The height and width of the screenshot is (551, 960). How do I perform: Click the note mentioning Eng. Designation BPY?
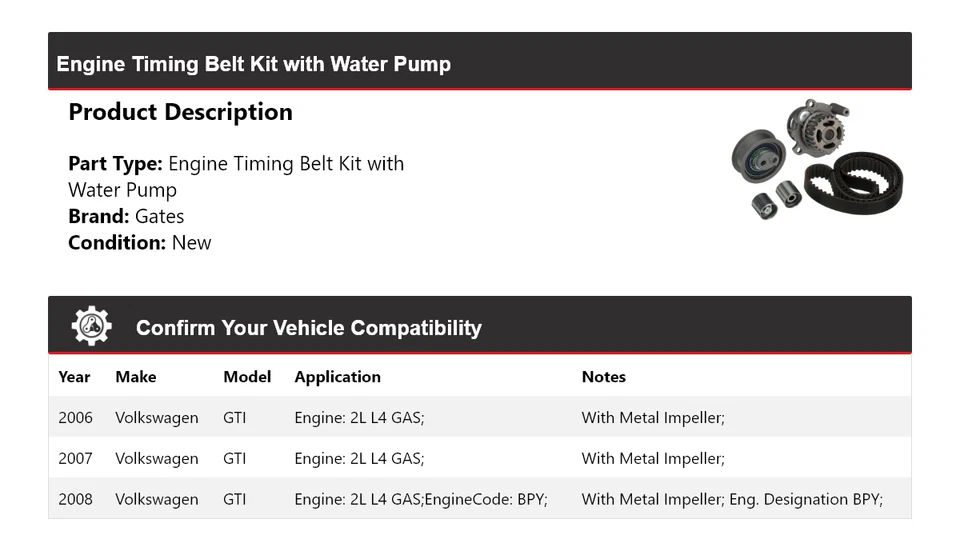coord(732,499)
